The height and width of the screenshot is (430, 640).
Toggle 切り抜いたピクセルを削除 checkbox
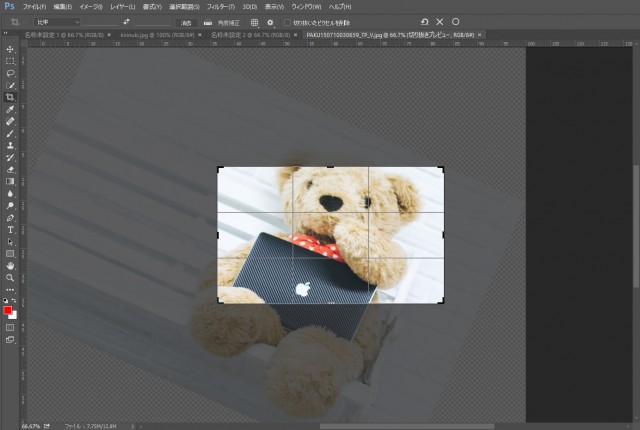click(x=286, y=21)
